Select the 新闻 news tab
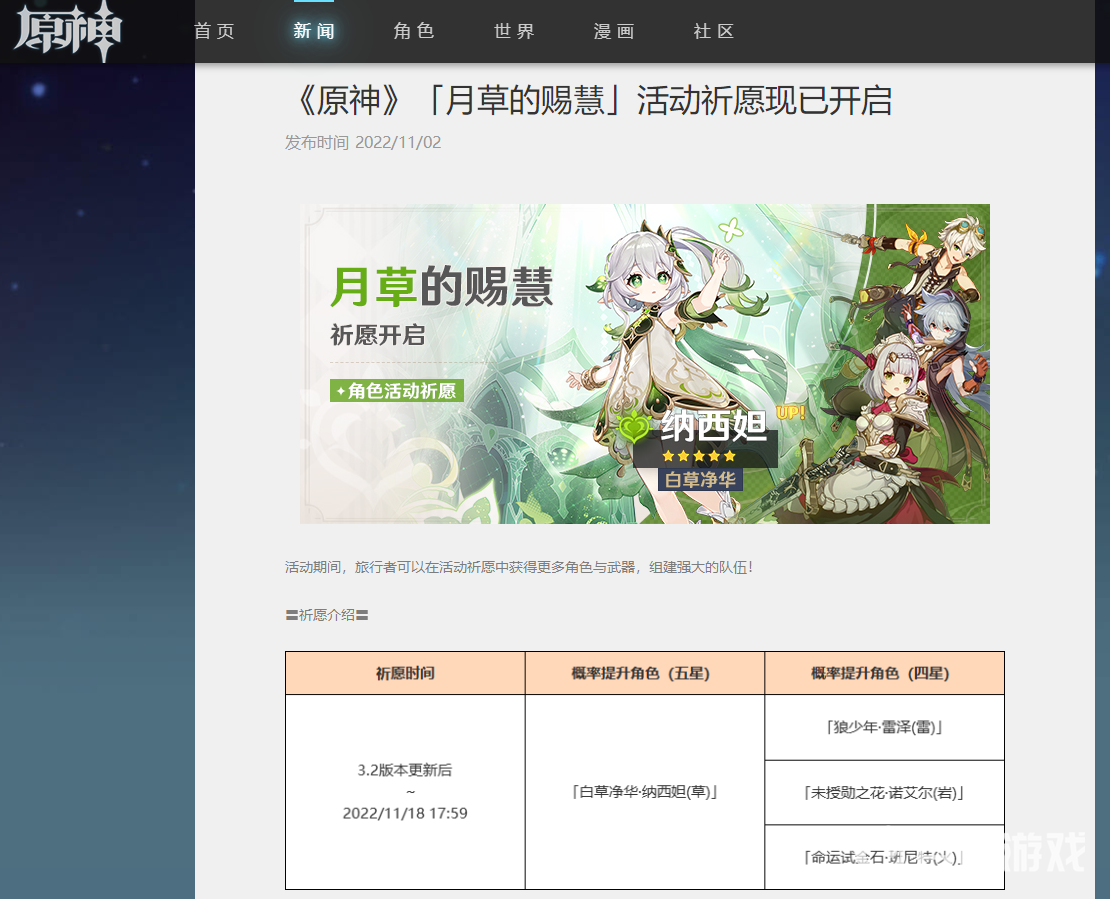This screenshot has height=899, width=1110. [x=314, y=31]
